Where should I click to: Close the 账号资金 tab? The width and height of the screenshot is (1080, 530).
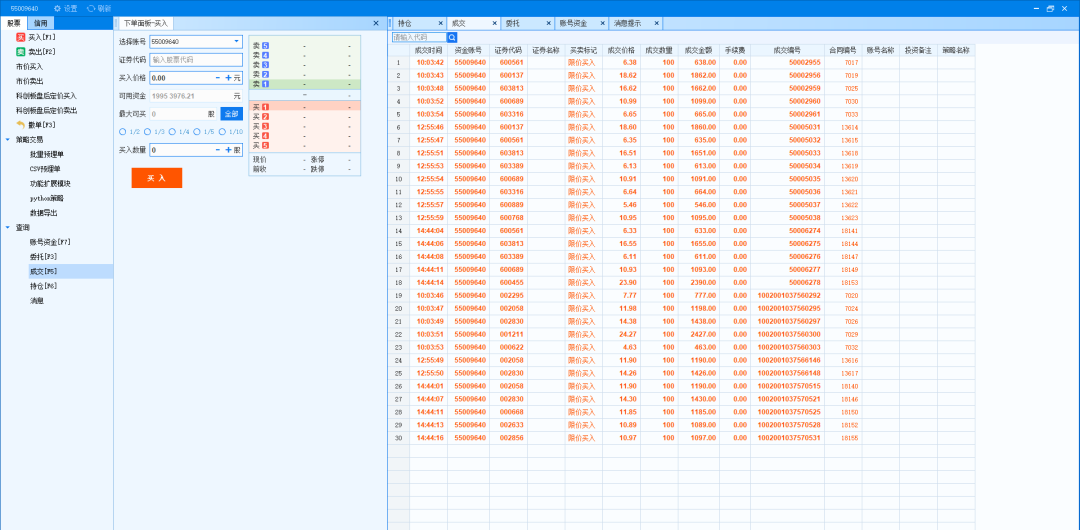(603, 23)
